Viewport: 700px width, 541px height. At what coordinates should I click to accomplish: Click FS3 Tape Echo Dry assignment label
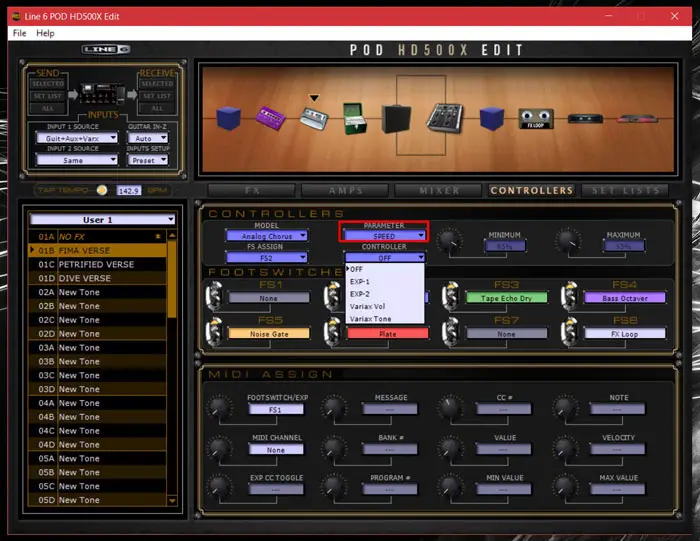point(506,298)
